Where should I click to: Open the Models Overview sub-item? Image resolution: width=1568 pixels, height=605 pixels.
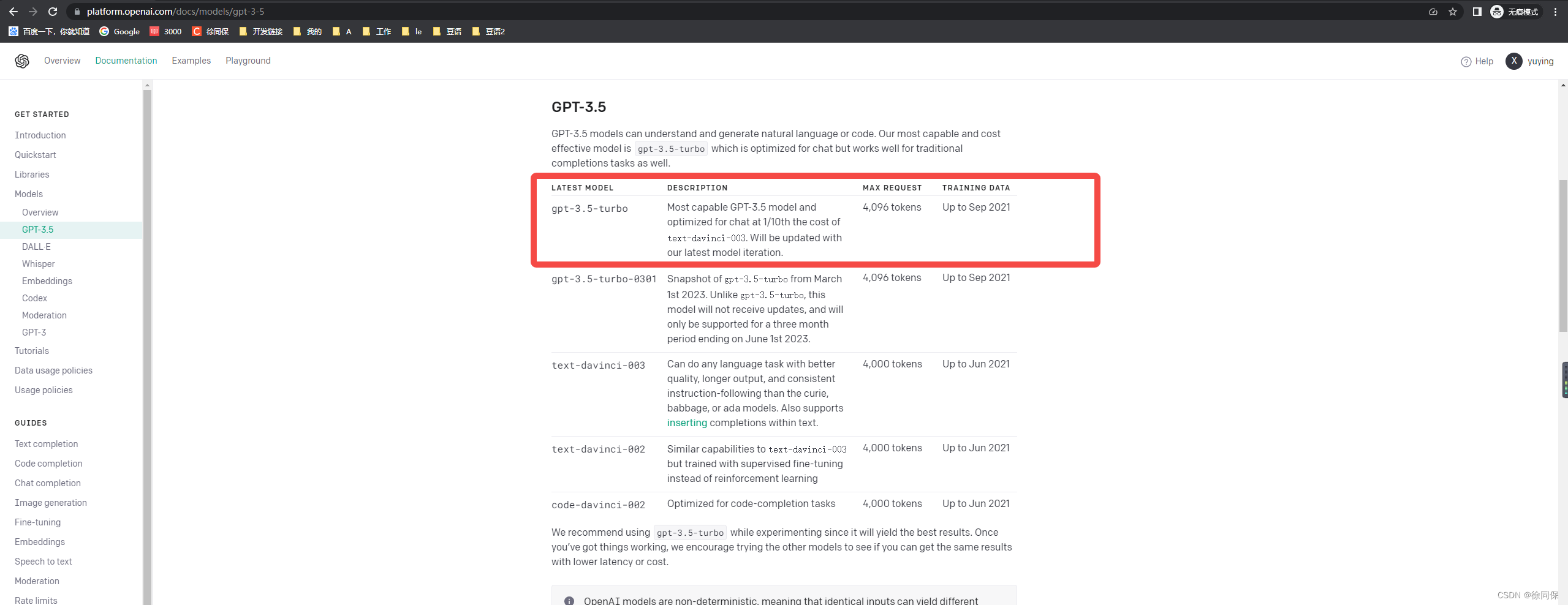(40, 212)
